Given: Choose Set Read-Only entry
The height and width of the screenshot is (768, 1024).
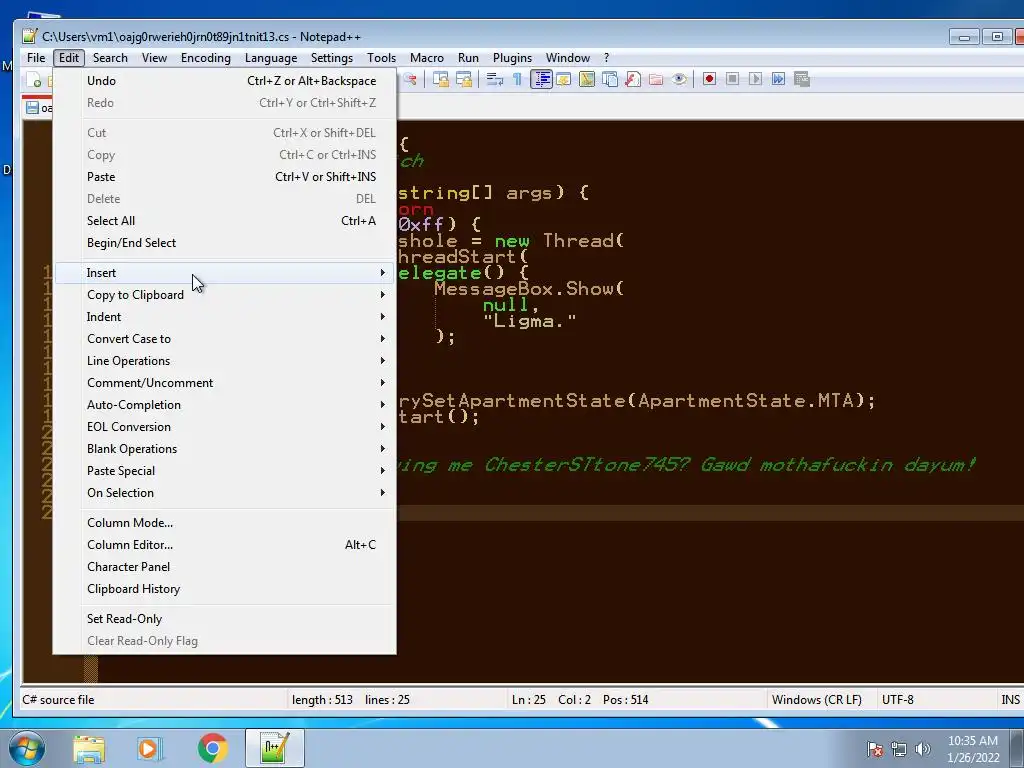Looking at the screenshot, I should point(225,619).
